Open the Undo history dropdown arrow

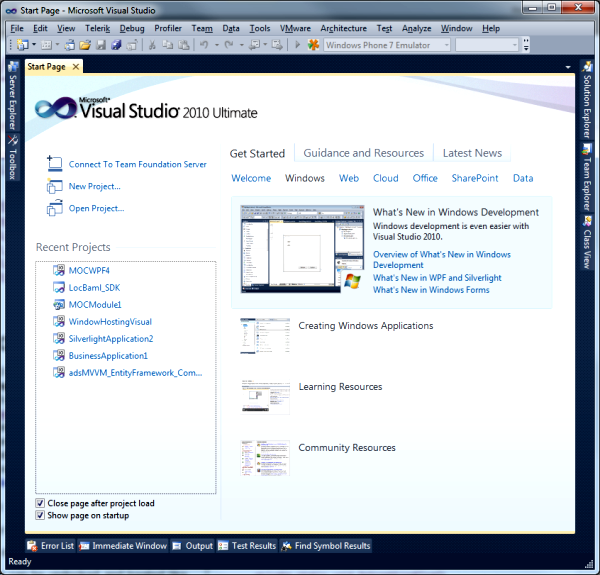pos(217,45)
